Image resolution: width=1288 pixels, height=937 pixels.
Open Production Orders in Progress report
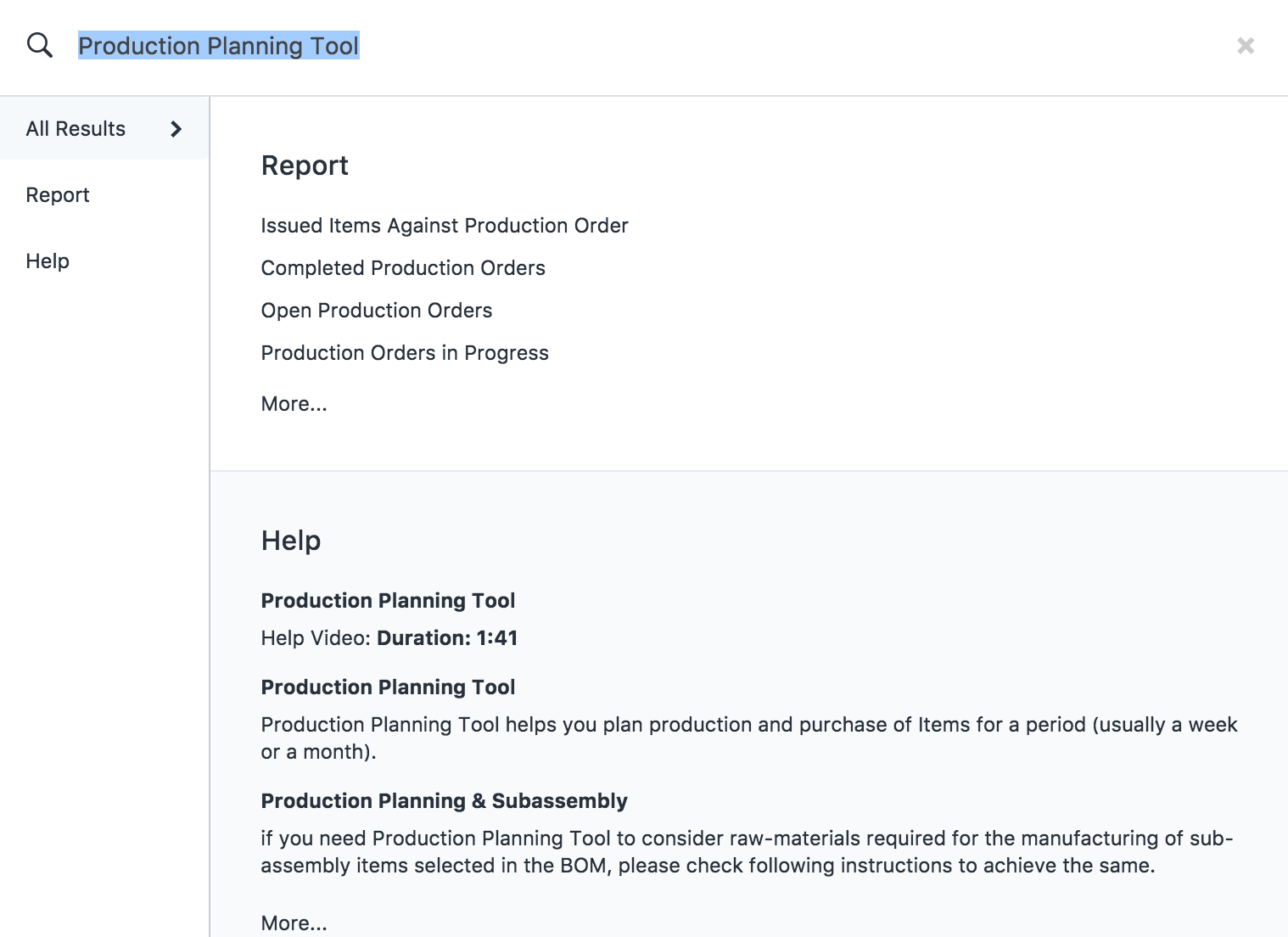pyautogui.click(x=405, y=353)
